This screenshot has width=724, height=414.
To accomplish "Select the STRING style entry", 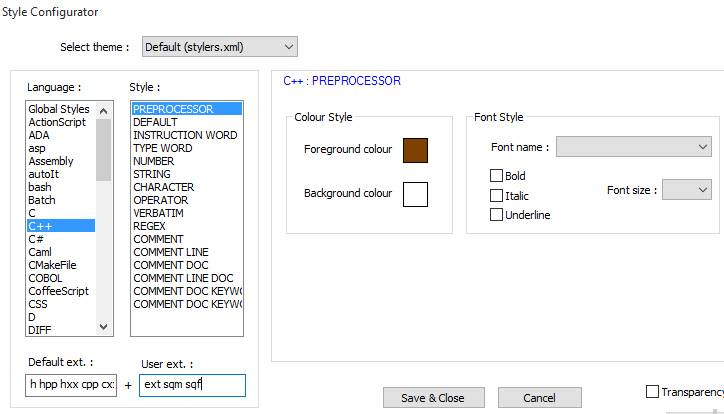I will pos(153,174).
